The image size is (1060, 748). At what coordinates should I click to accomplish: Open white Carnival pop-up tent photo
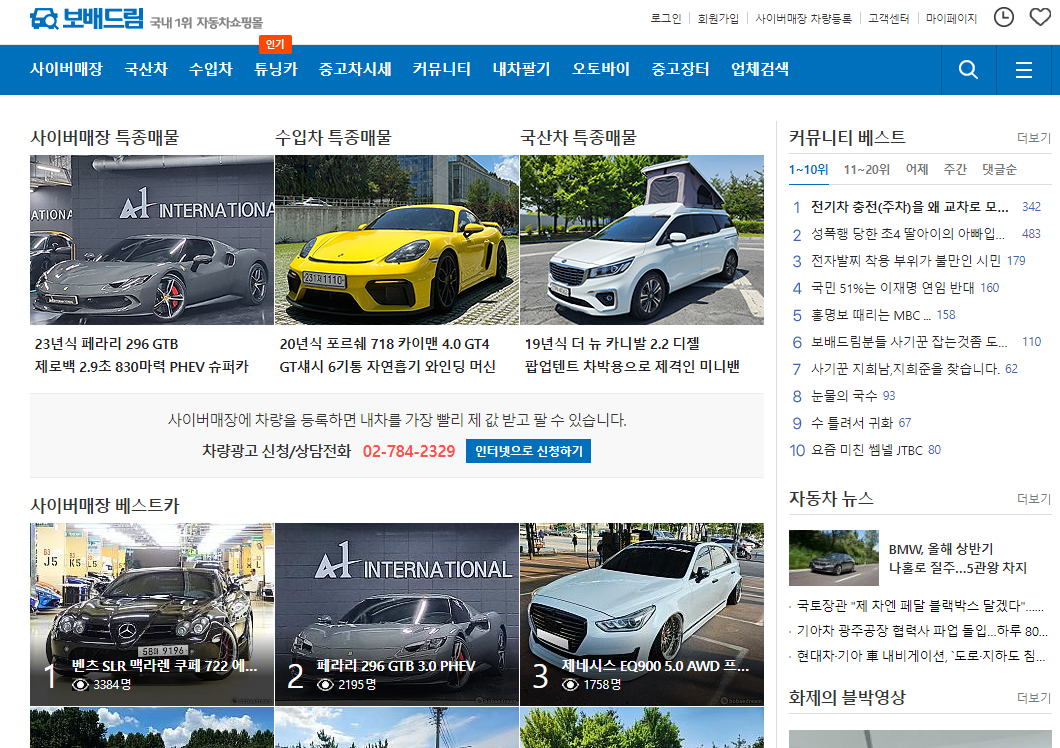pyautogui.click(x=642, y=240)
